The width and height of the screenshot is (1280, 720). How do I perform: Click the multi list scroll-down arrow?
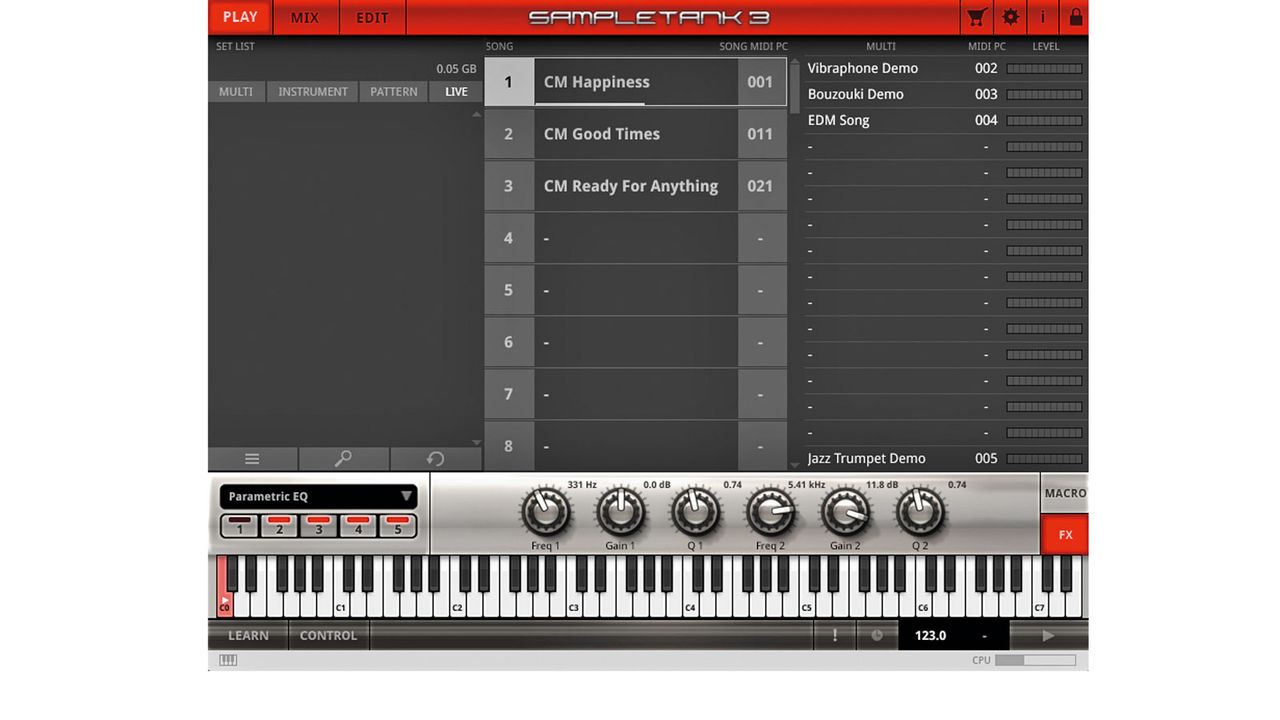795,463
